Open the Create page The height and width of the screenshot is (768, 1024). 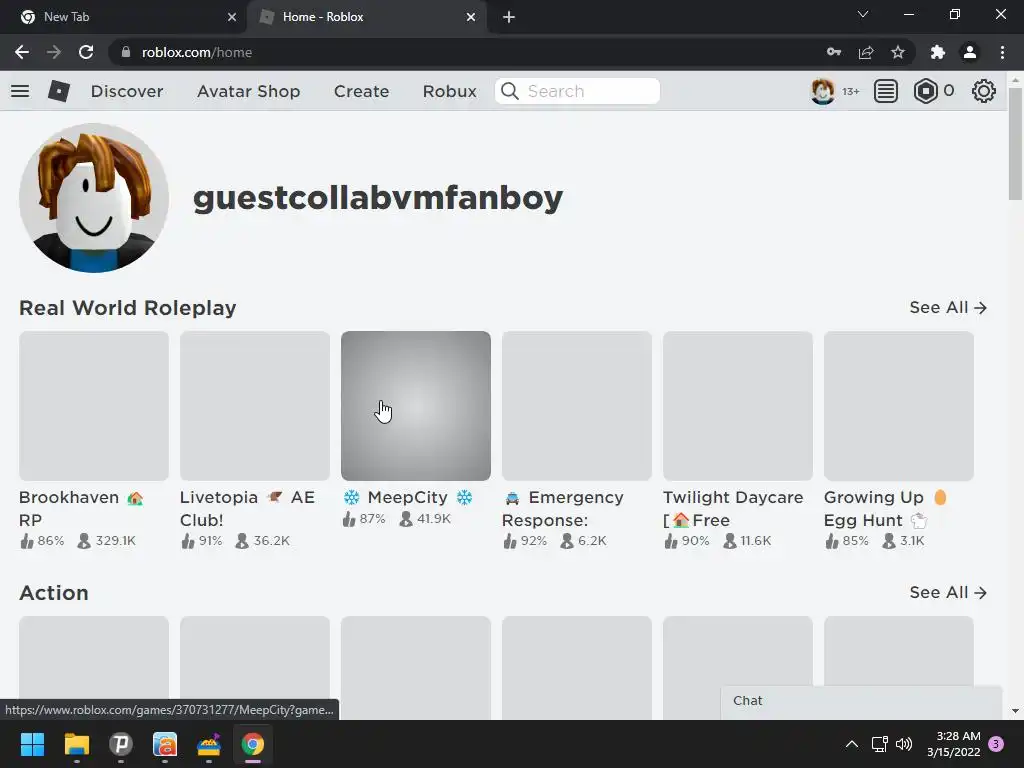point(361,91)
